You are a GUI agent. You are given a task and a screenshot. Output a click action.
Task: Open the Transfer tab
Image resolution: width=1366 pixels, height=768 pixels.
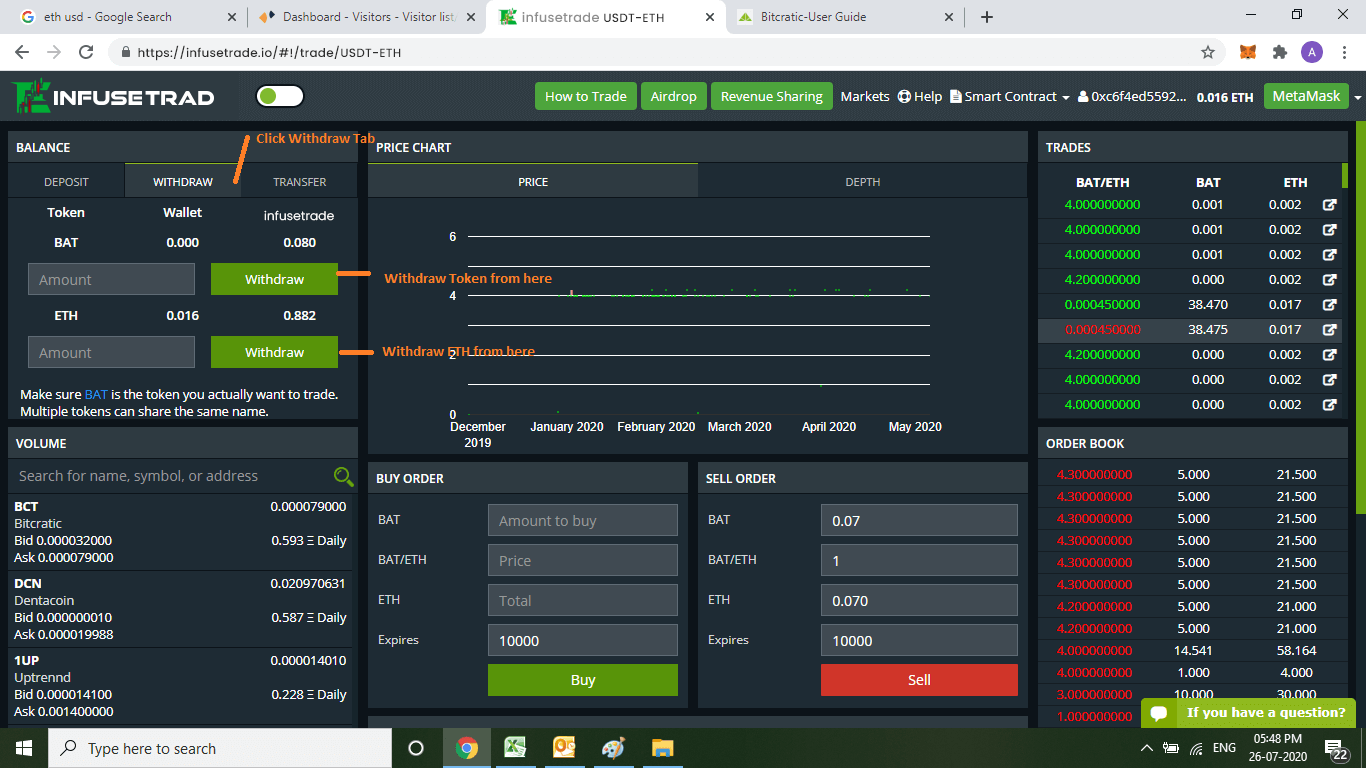(x=300, y=181)
